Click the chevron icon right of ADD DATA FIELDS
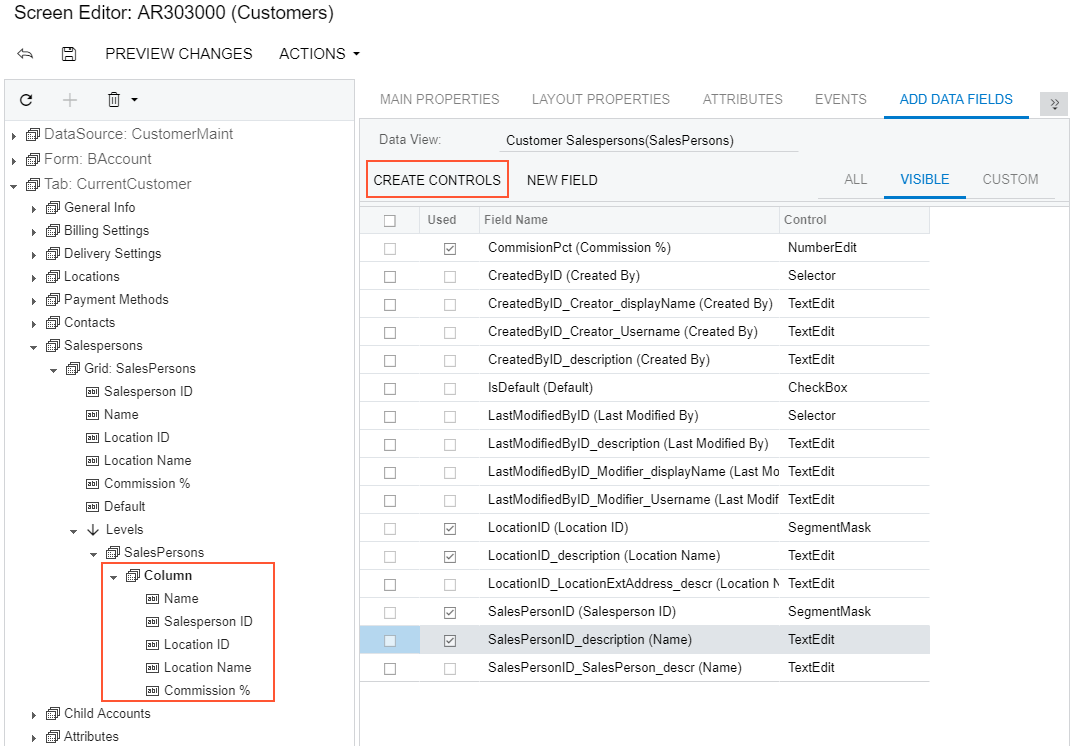 tap(1054, 103)
